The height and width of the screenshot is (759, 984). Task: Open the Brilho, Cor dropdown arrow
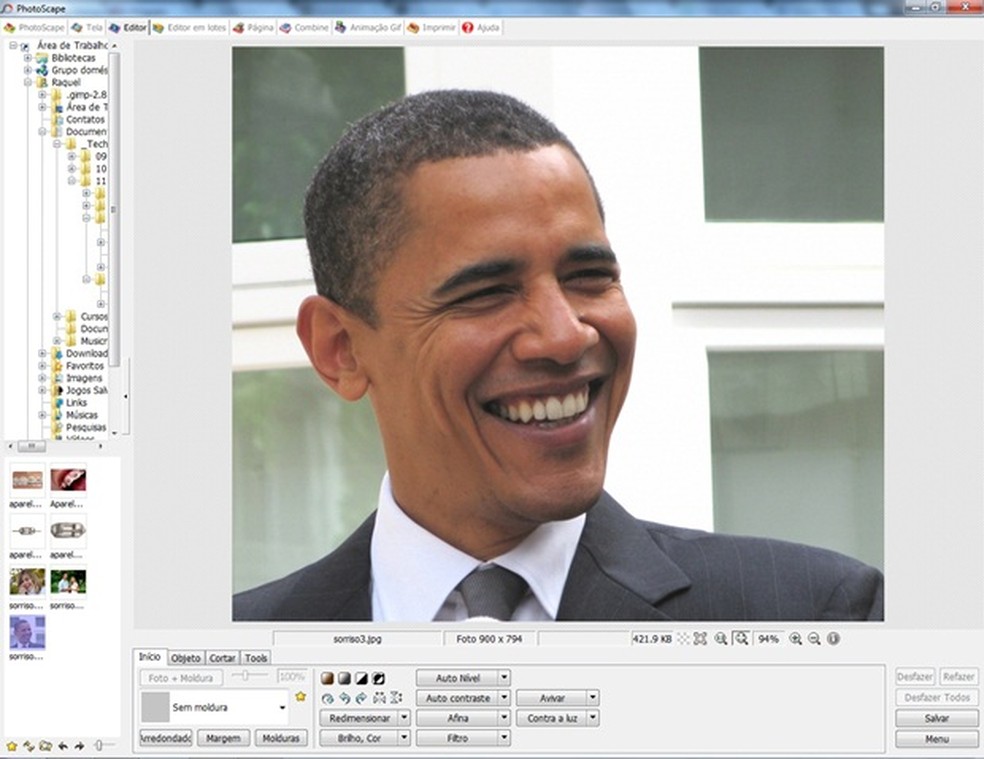[404, 738]
